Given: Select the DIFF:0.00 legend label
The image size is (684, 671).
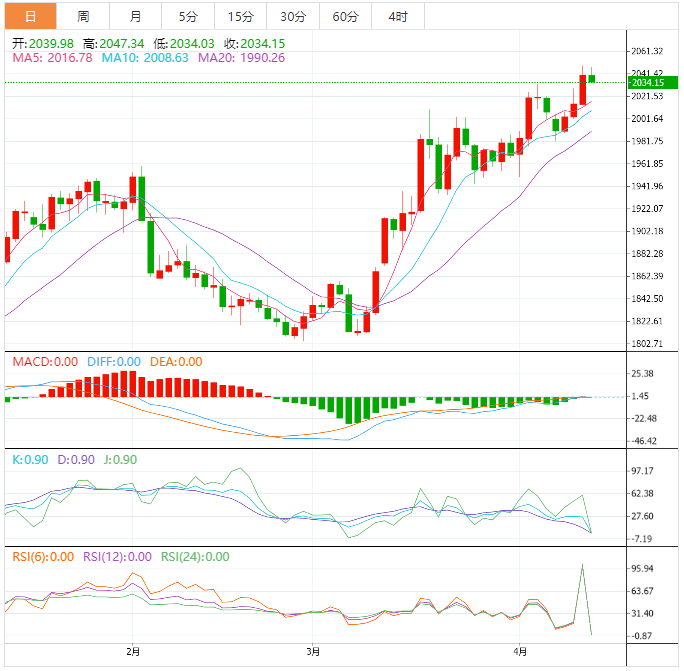Looking at the screenshot, I should pyautogui.click(x=114, y=361).
